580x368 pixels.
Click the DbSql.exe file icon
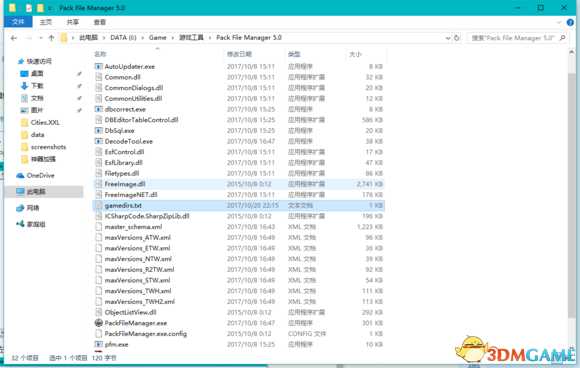98,131
